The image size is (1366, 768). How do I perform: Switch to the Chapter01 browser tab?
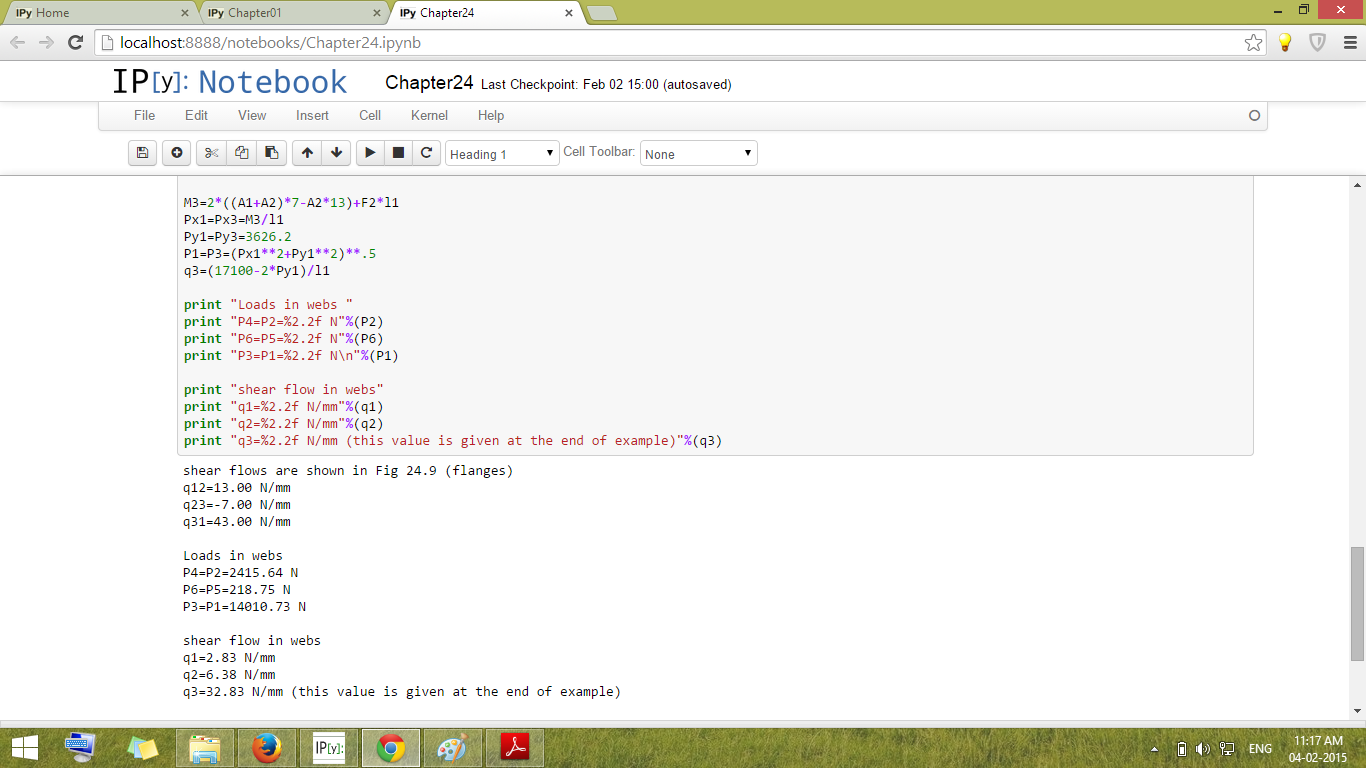[290, 13]
